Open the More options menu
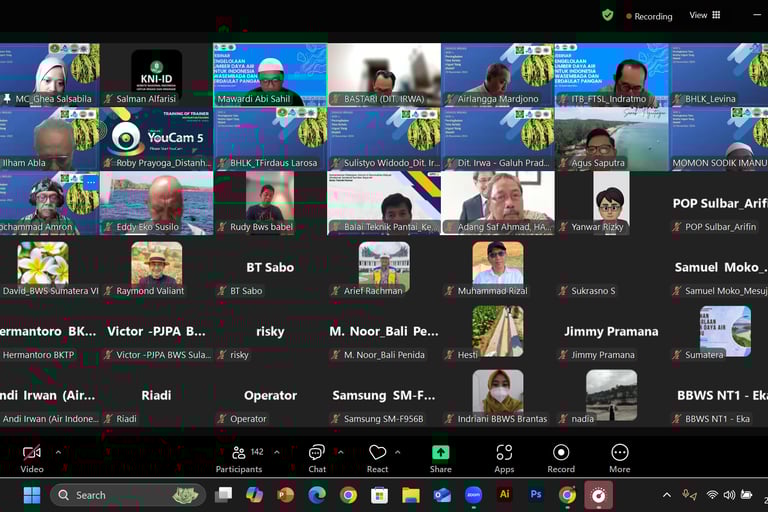The height and width of the screenshot is (512, 768). [620, 459]
